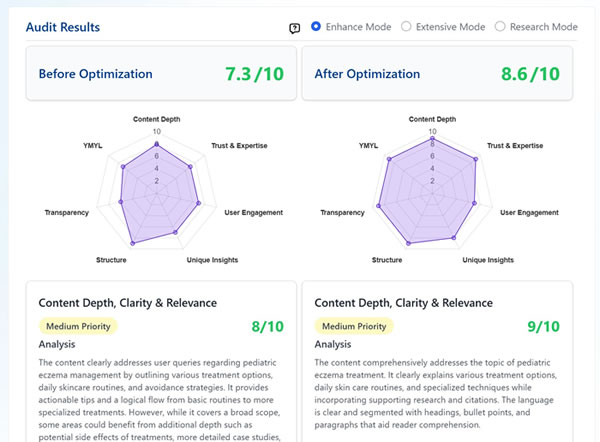The height and width of the screenshot is (442, 600).
Task: Select the Research Mode radio button
Action: (x=500, y=26)
